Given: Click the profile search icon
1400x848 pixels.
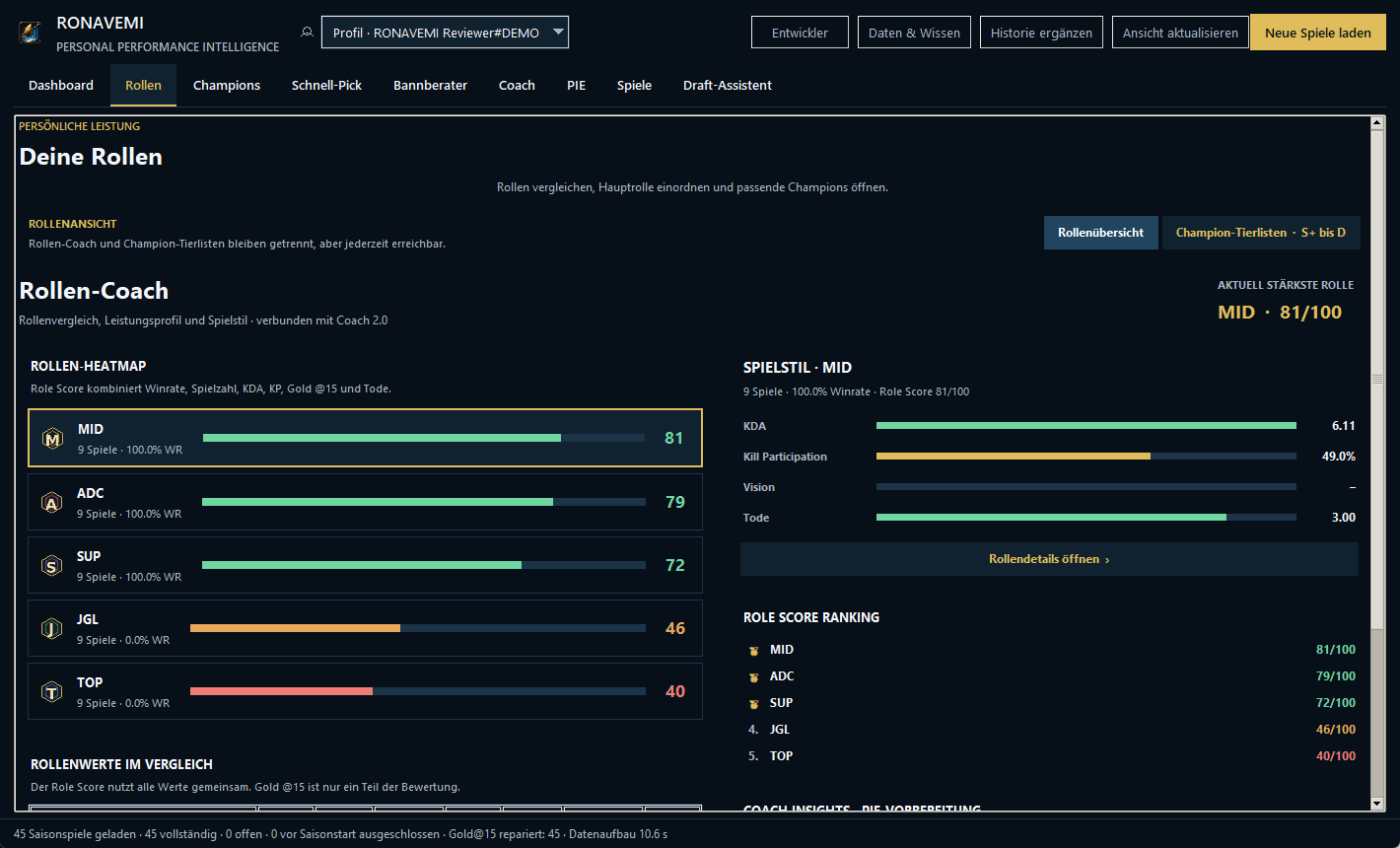Looking at the screenshot, I should (307, 33).
